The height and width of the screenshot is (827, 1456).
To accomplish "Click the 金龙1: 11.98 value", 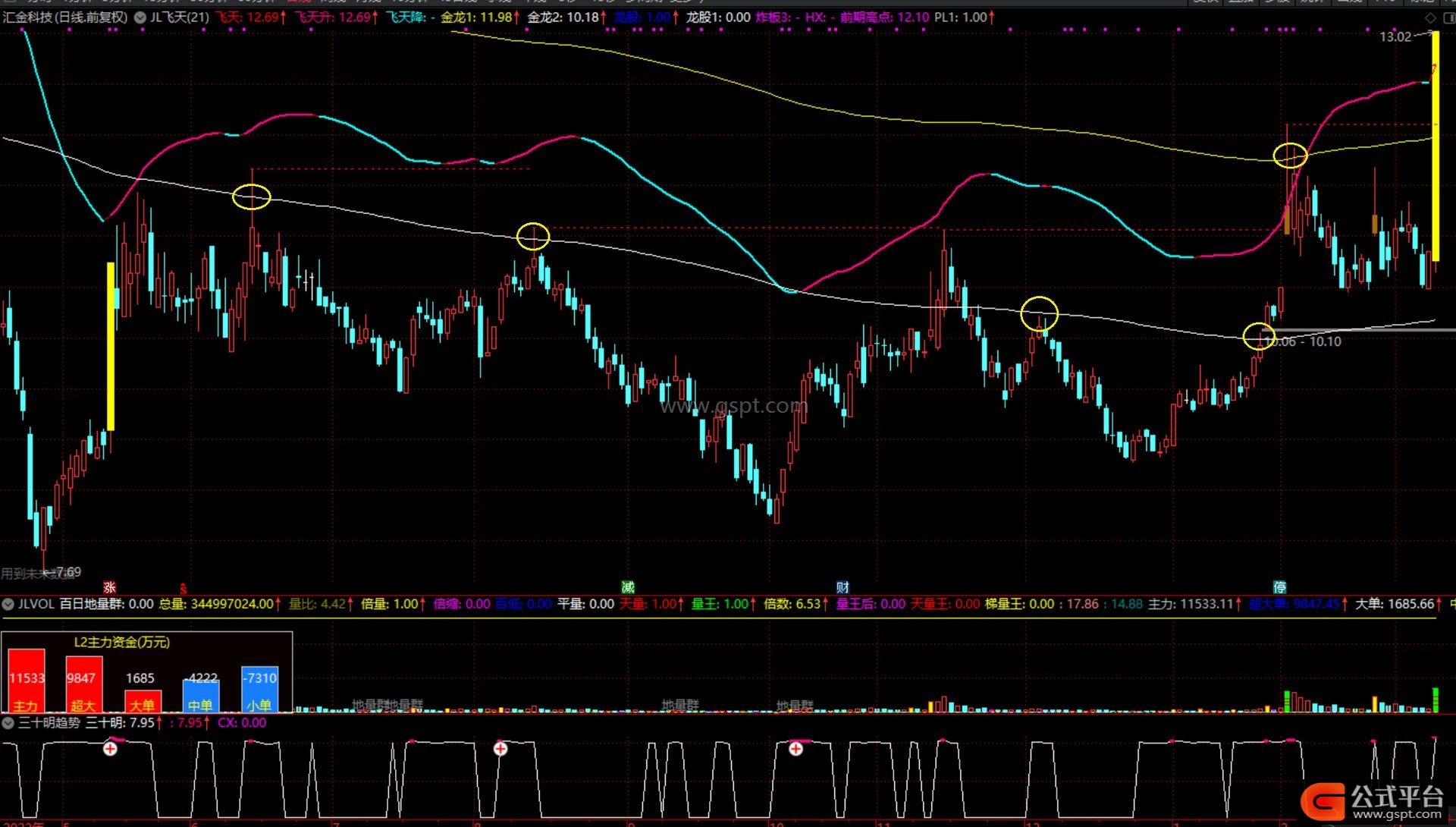I will click(x=480, y=17).
